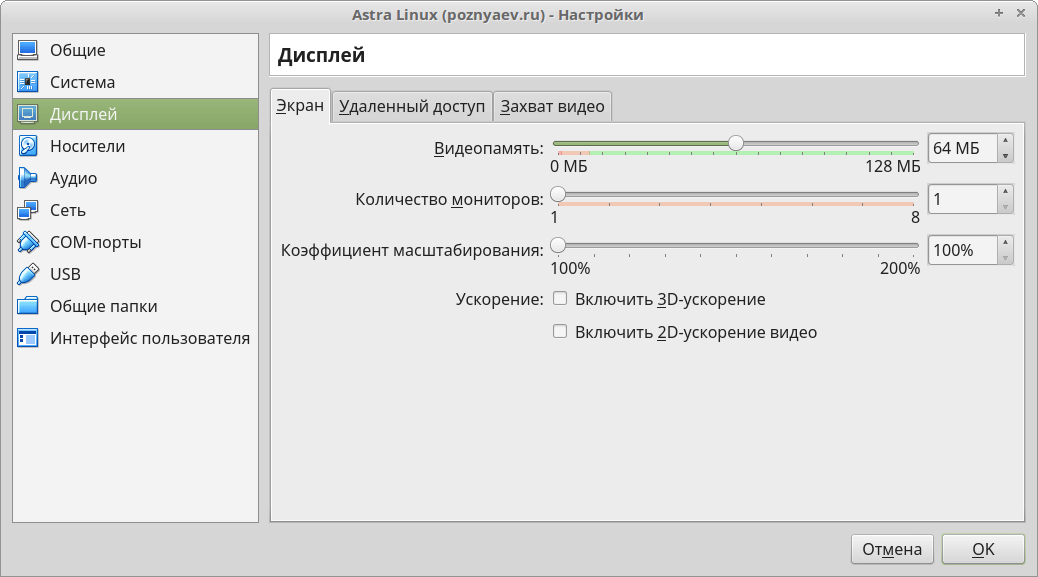Click the Интерфейс пользователя window icon
This screenshot has width=1038, height=577.
click(x=28, y=338)
